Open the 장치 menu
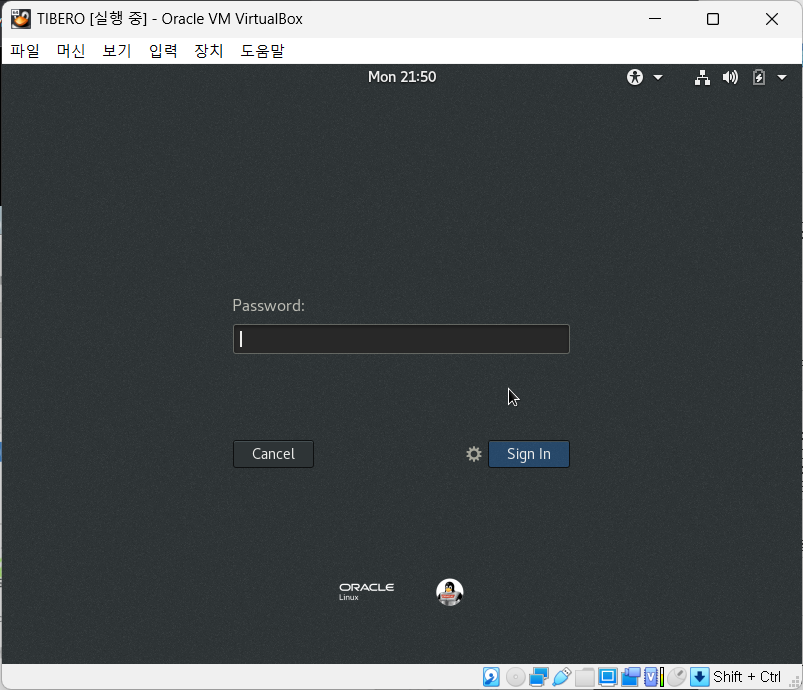Screen dimensions: 803x690 208,51
